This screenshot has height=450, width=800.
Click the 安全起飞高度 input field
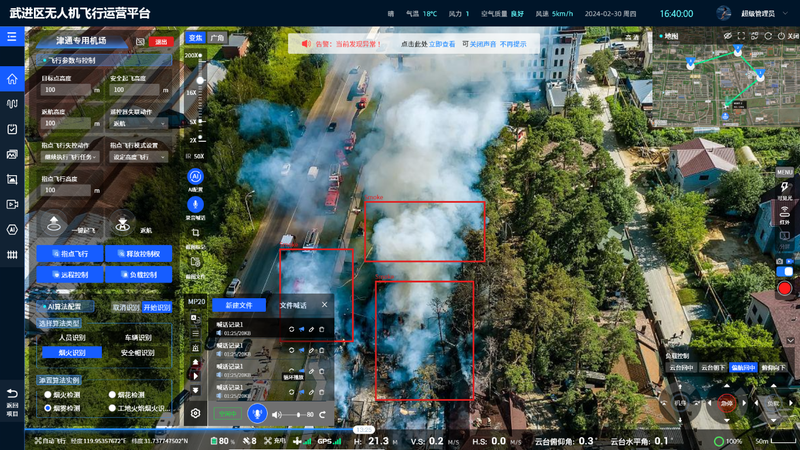(135, 89)
